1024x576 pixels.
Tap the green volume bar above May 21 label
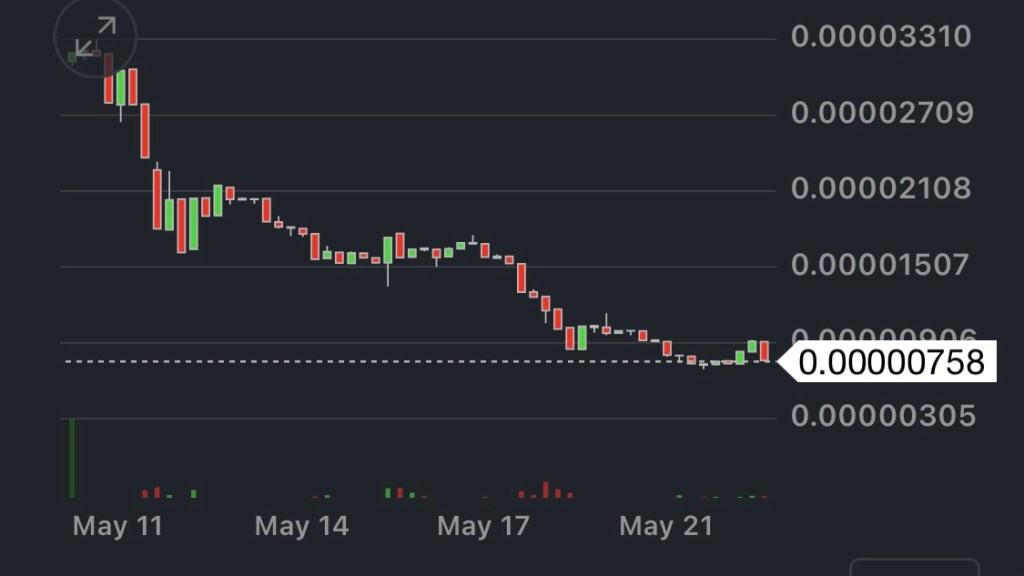tap(679, 496)
